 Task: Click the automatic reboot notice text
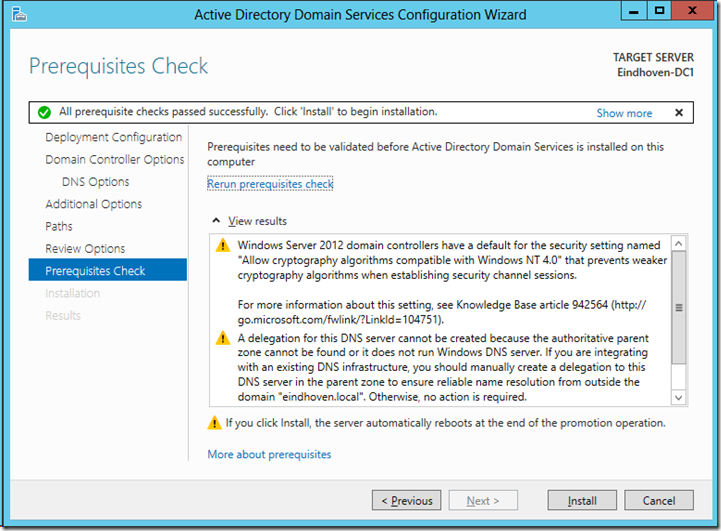(446, 423)
